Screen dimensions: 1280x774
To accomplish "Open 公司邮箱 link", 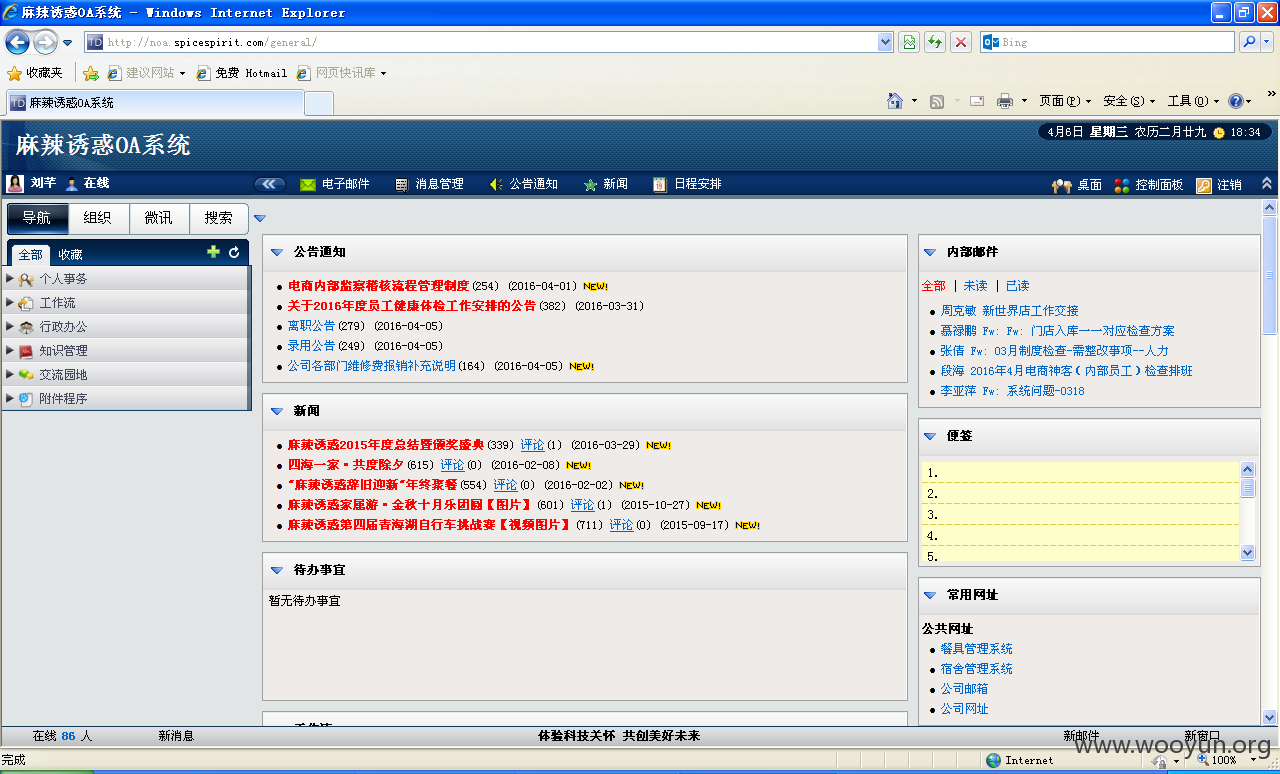I will pyautogui.click(x=964, y=689).
